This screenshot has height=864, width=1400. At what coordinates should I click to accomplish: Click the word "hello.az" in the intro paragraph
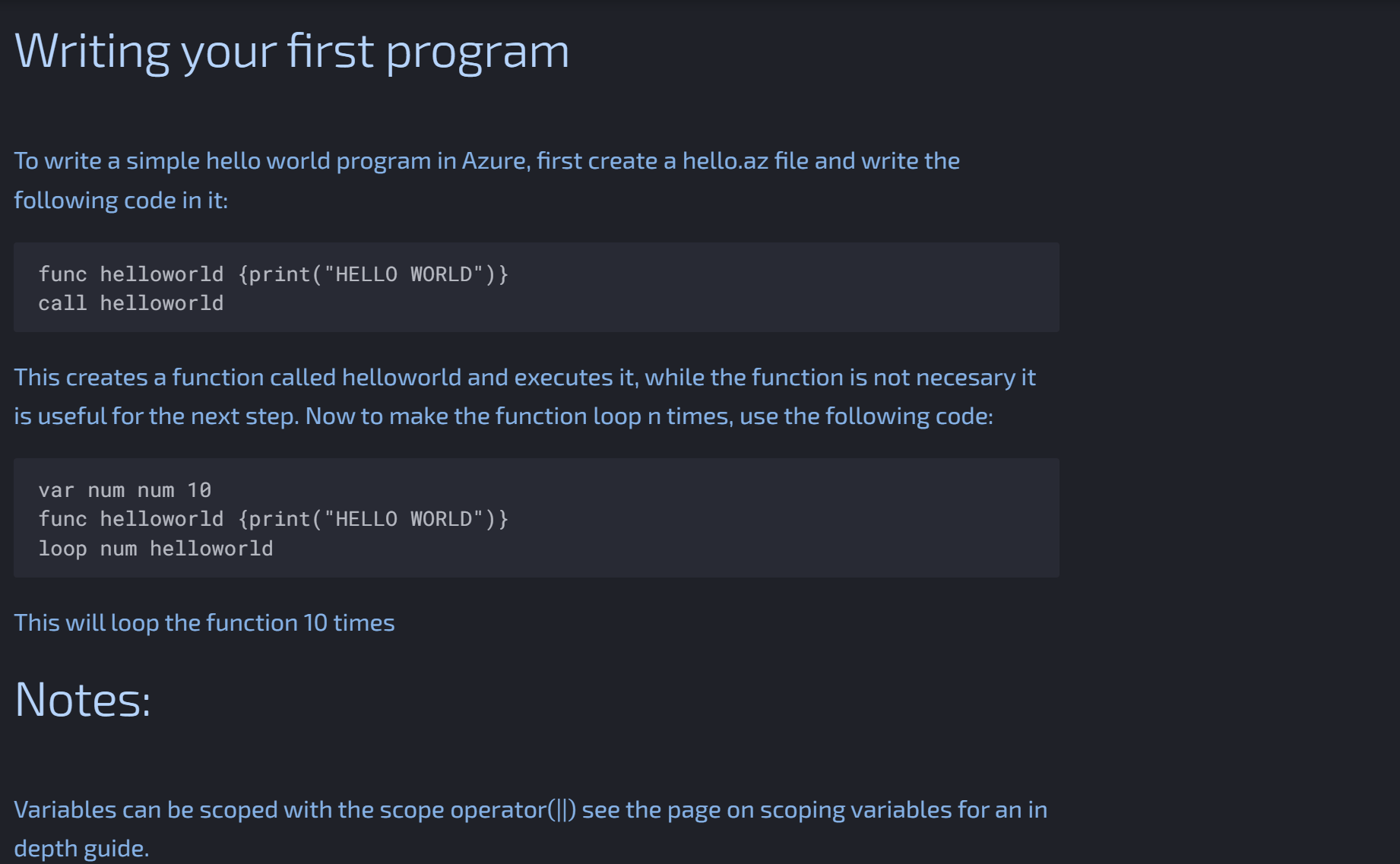(x=725, y=161)
